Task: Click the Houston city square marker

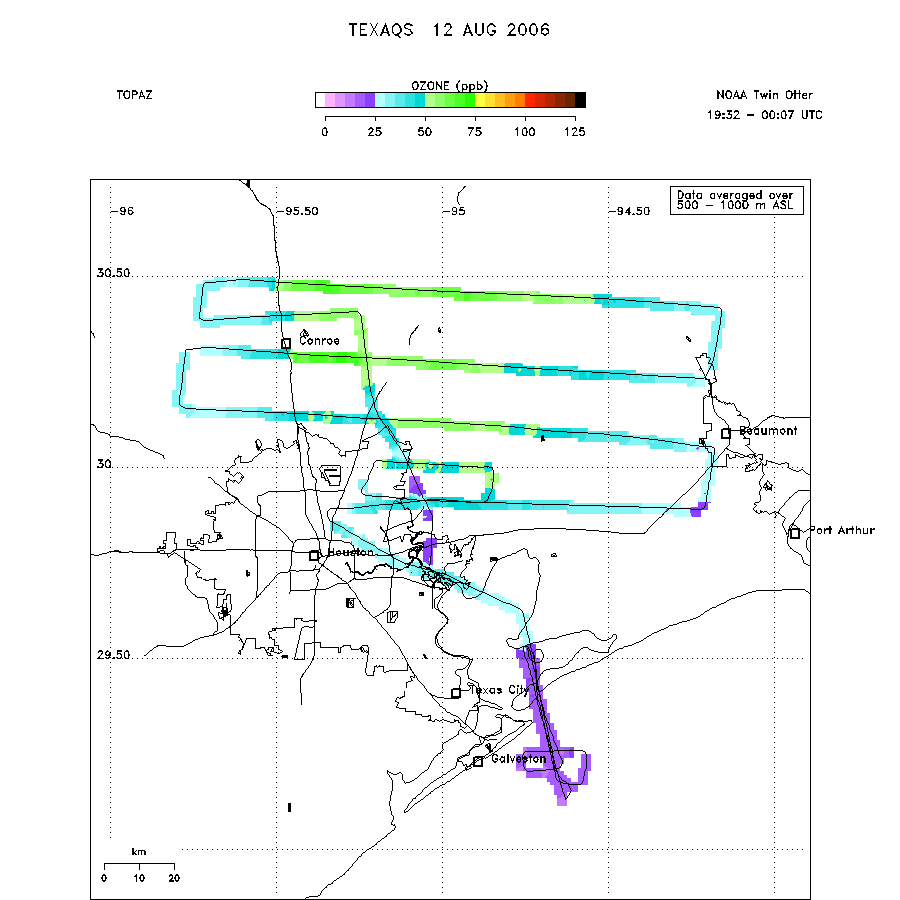Action: [314, 555]
